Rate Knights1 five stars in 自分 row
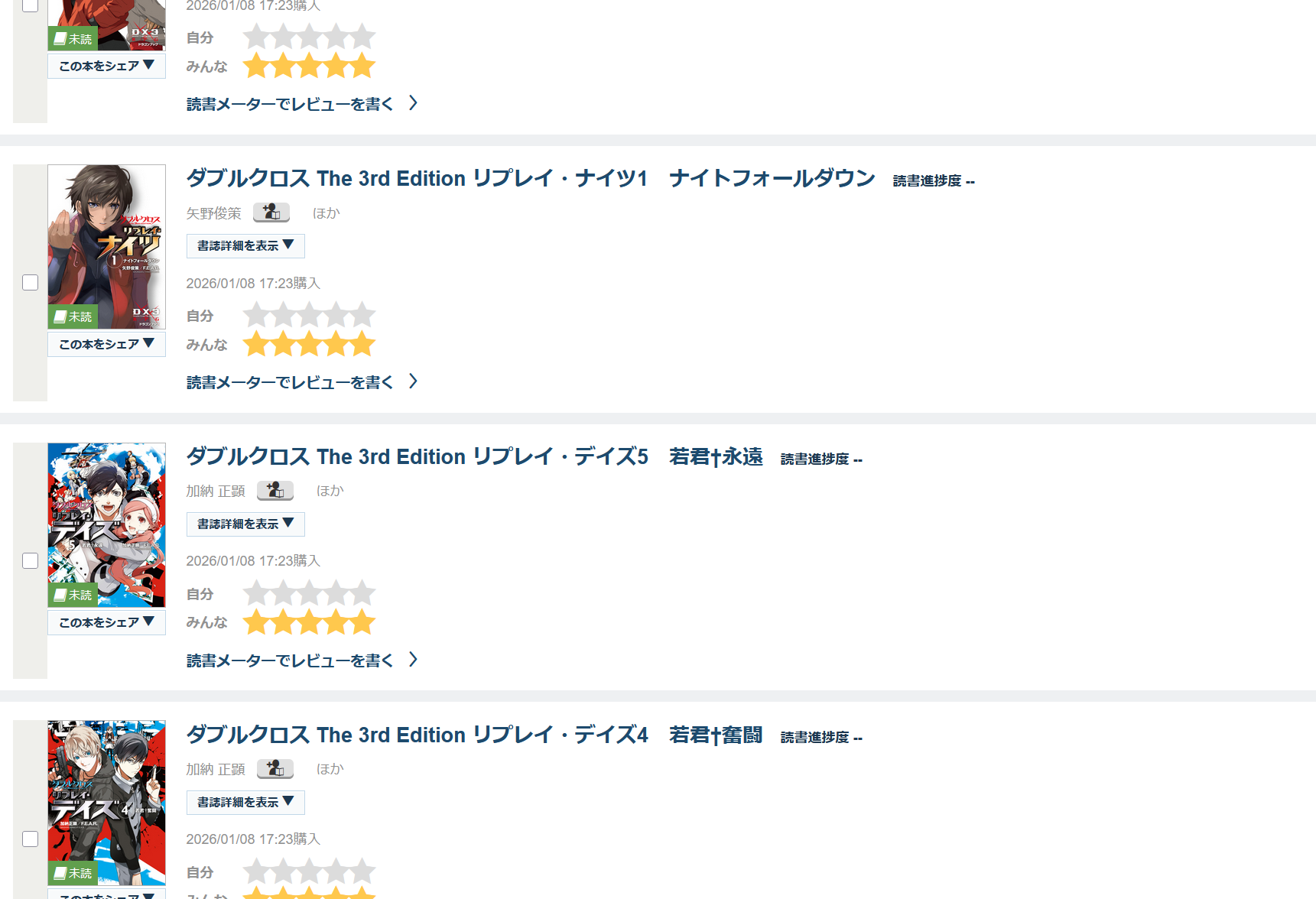The height and width of the screenshot is (899, 1316). [x=362, y=315]
